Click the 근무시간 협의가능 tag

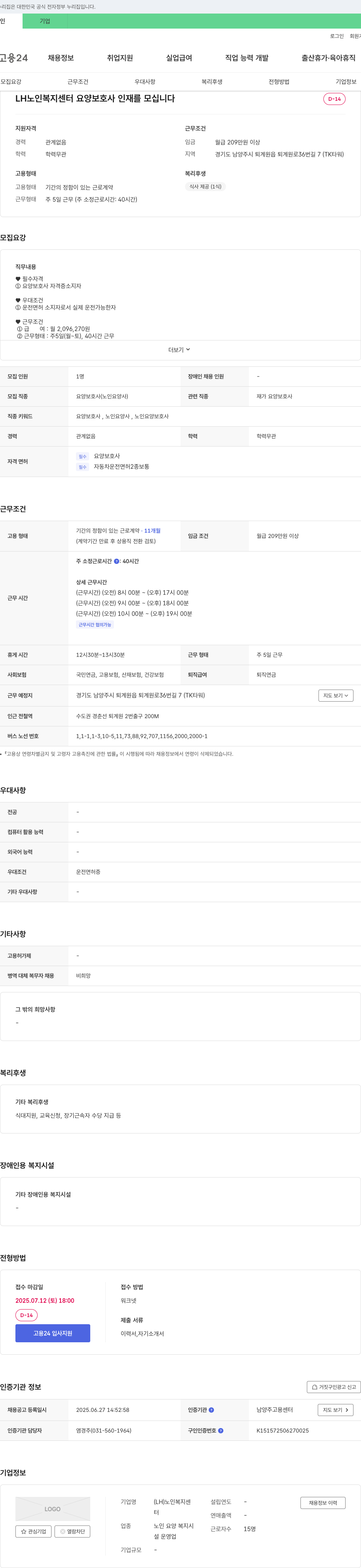95,624
